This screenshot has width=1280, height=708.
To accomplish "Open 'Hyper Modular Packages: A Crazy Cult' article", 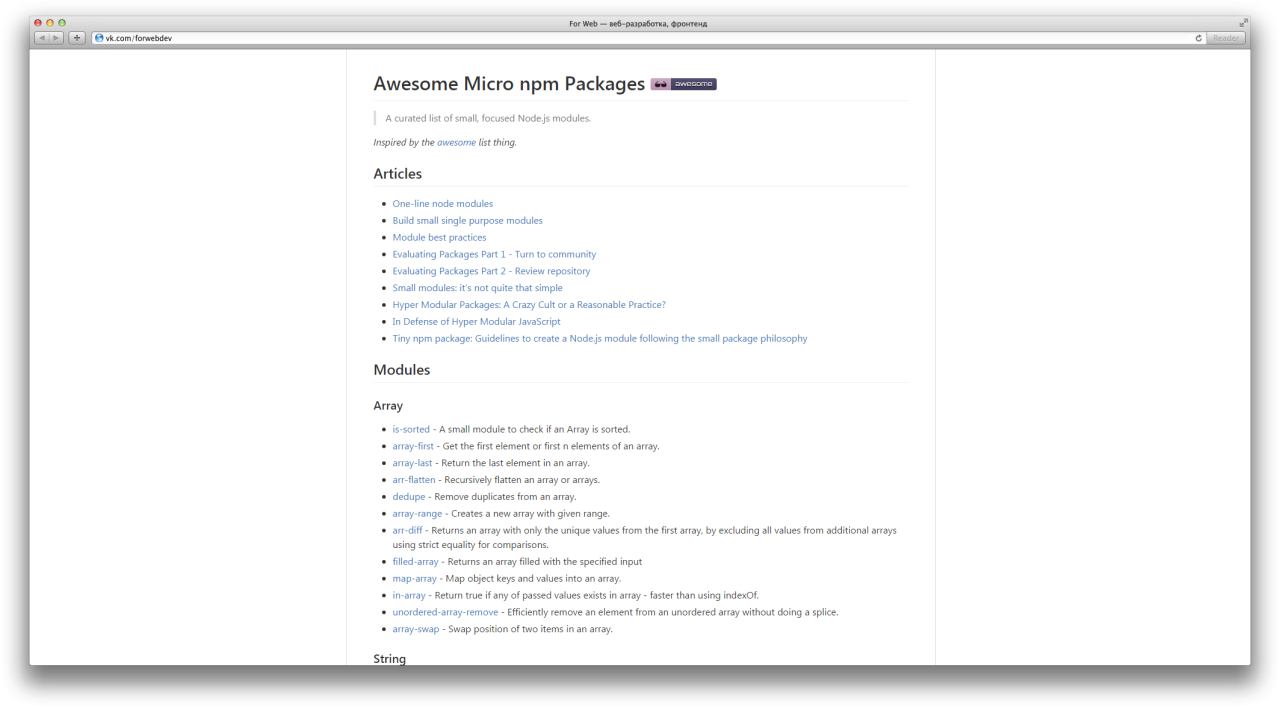I will (x=529, y=304).
